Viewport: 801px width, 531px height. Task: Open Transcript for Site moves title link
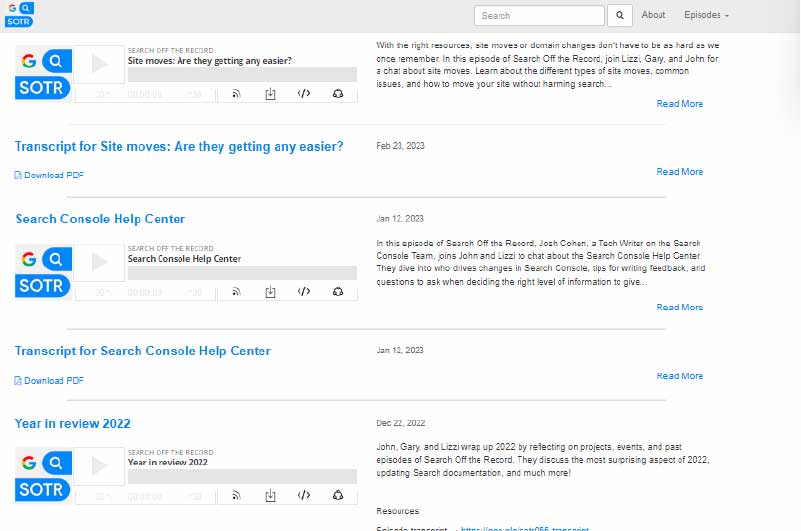179,147
